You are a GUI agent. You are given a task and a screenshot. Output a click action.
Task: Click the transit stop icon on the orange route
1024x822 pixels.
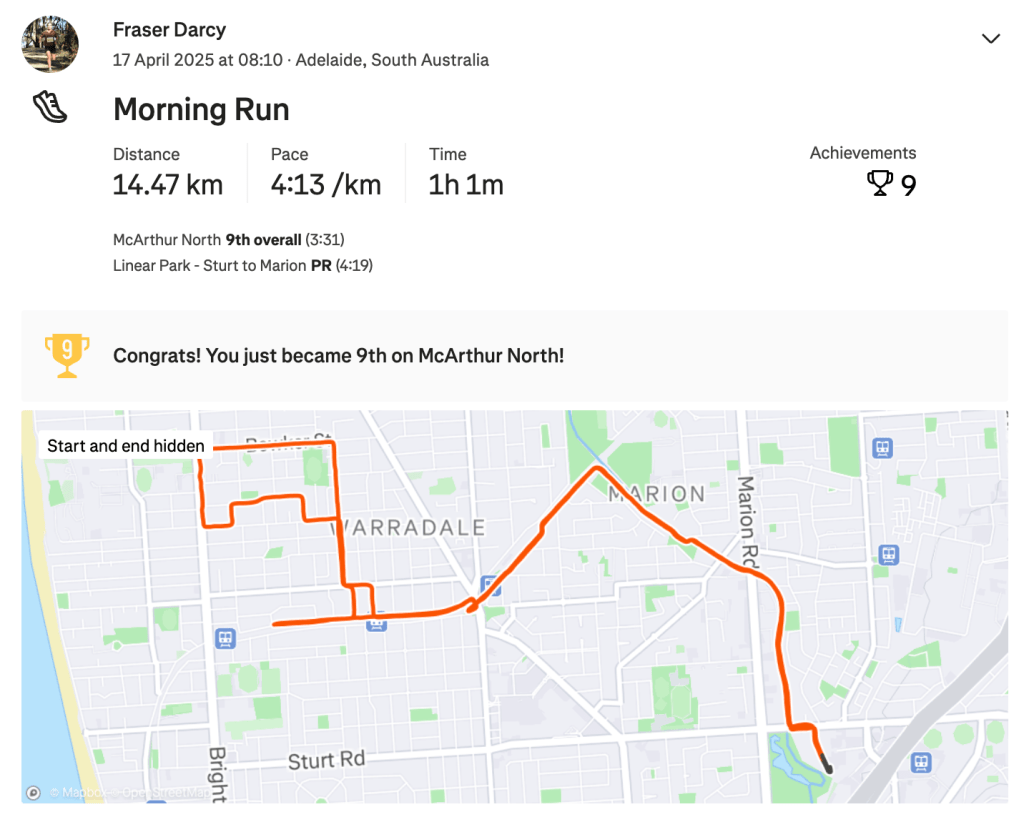point(376,623)
